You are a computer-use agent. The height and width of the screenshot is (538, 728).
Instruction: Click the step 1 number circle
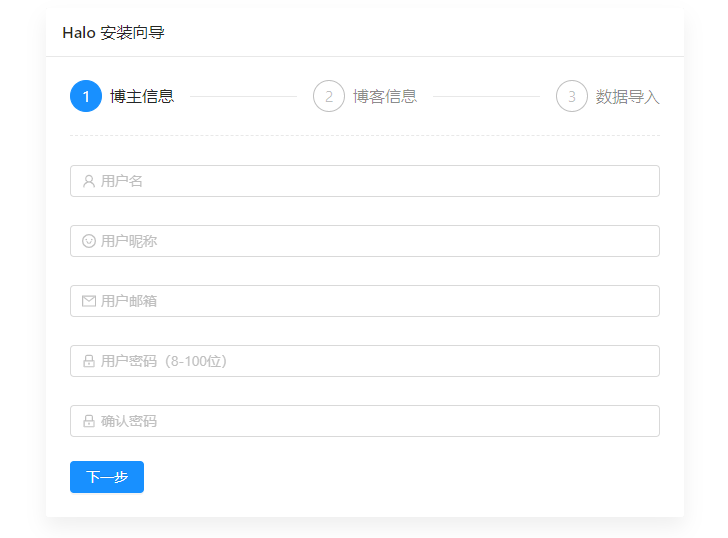click(86, 96)
